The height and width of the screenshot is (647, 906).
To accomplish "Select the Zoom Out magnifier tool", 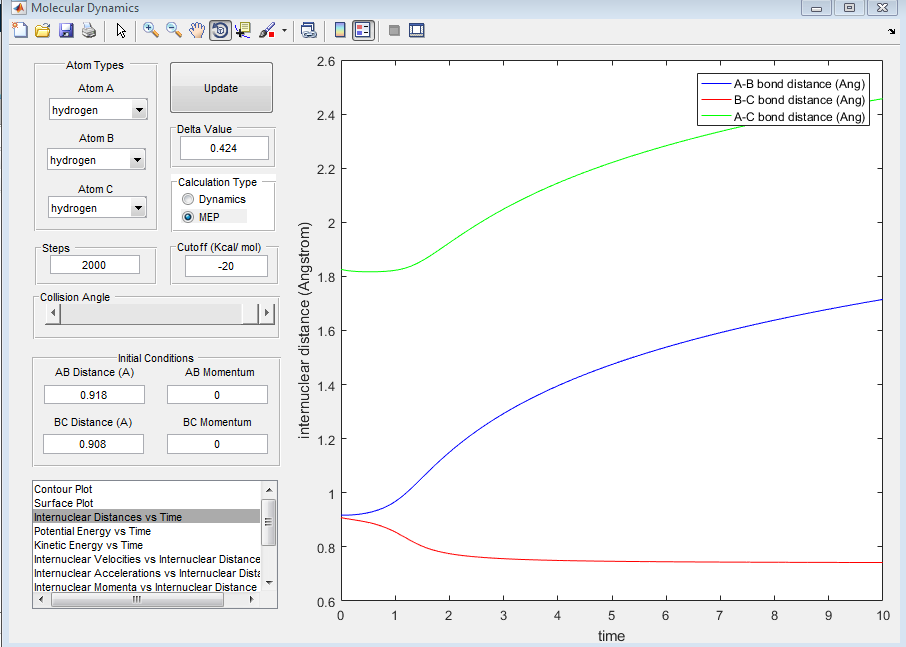I will click(174, 30).
